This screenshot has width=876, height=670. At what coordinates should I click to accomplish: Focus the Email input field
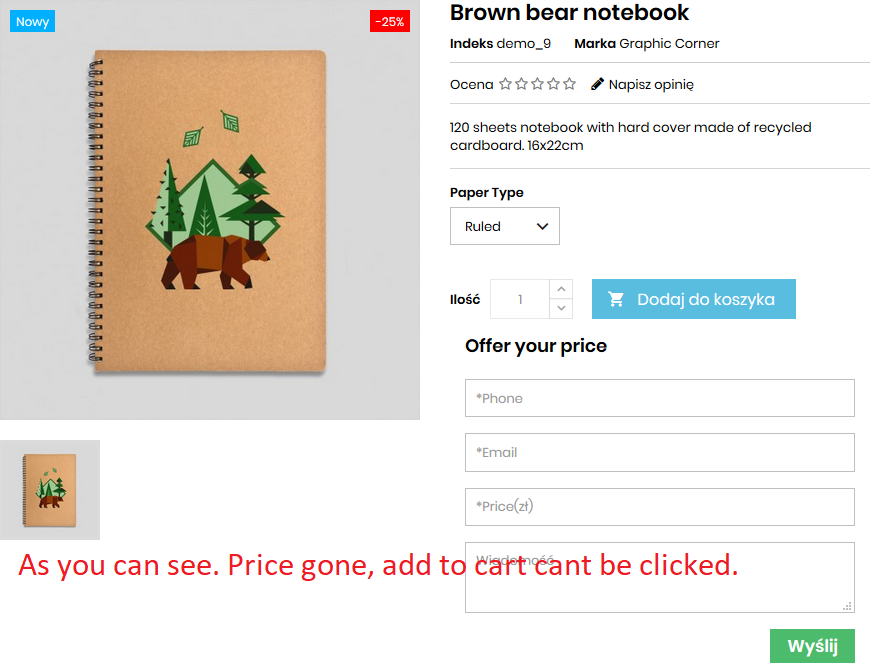point(660,452)
